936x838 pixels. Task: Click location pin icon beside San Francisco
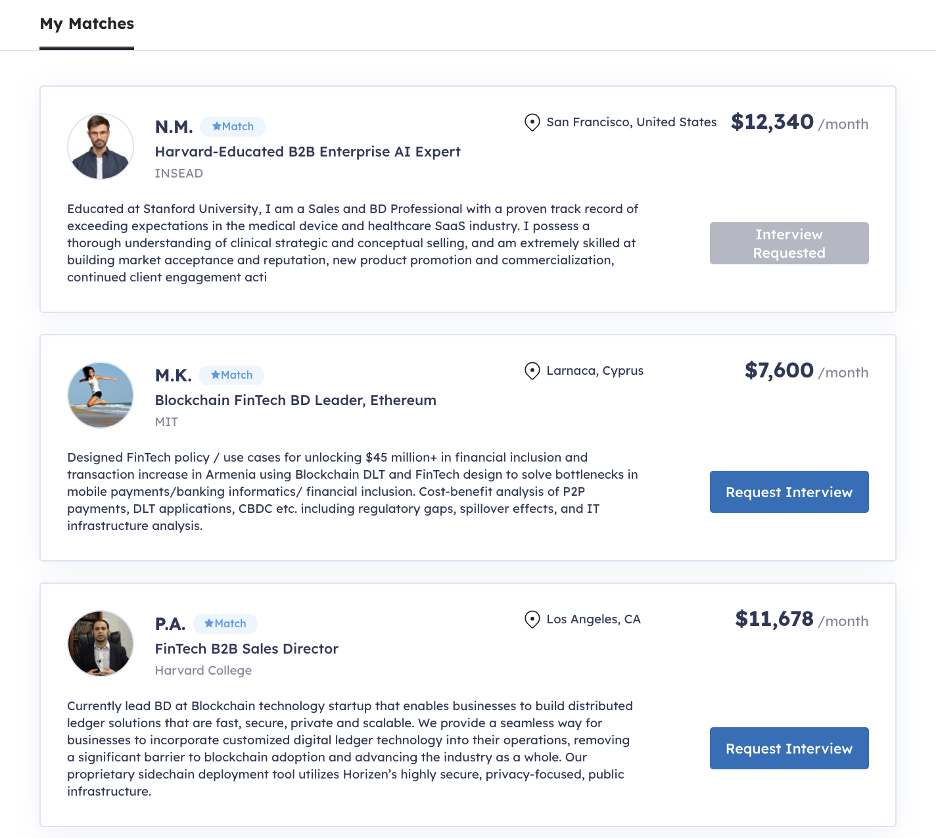click(532, 123)
